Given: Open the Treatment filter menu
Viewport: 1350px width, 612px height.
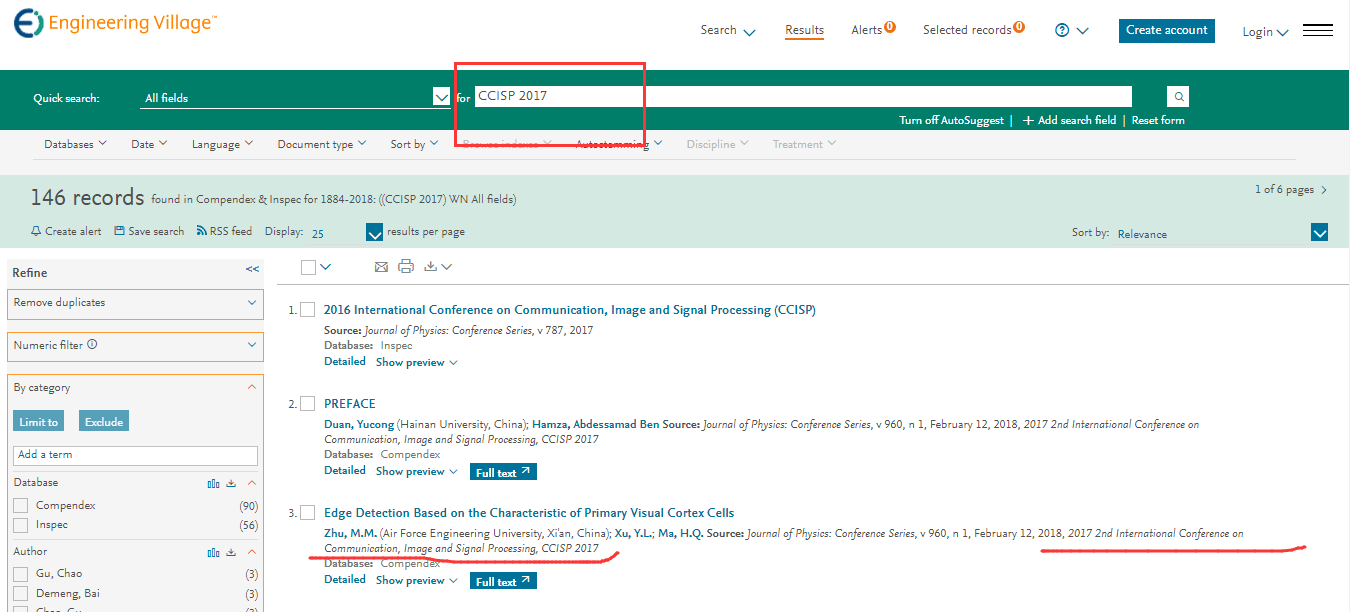Looking at the screenshot, I should pos(804,145).
